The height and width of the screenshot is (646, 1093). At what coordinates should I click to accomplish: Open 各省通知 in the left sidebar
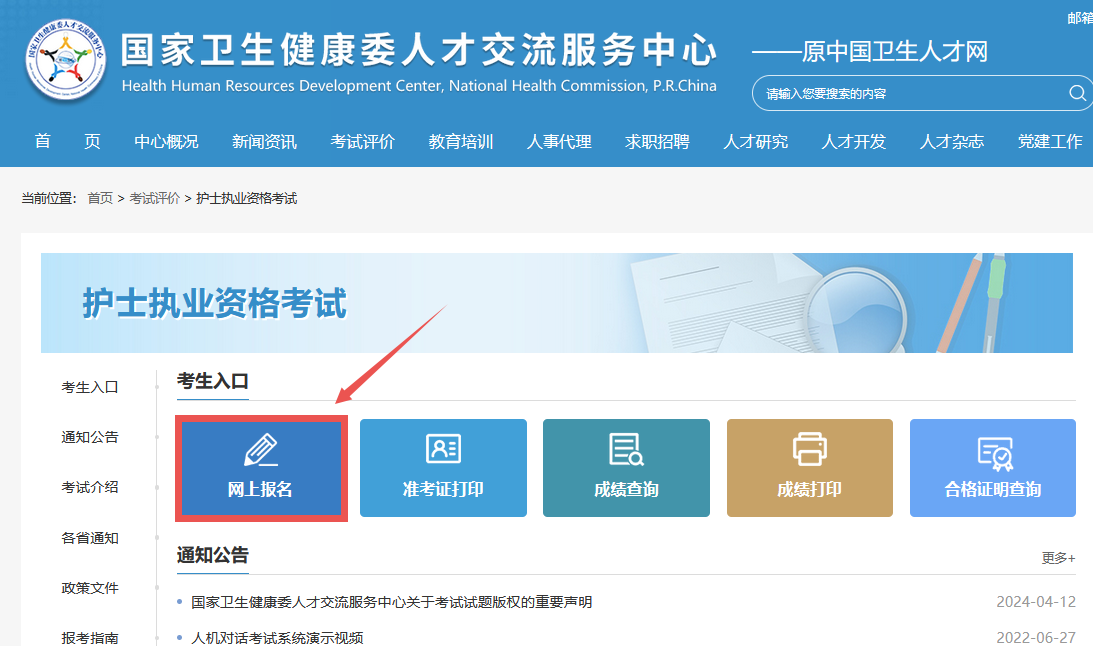[90, 538]
